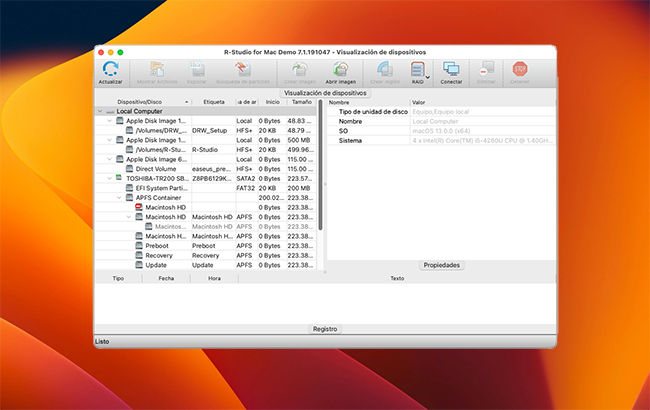Collapse the Apple Disk Image 6 node
Screen dimensions: 650x410
[x=109, y=159]
